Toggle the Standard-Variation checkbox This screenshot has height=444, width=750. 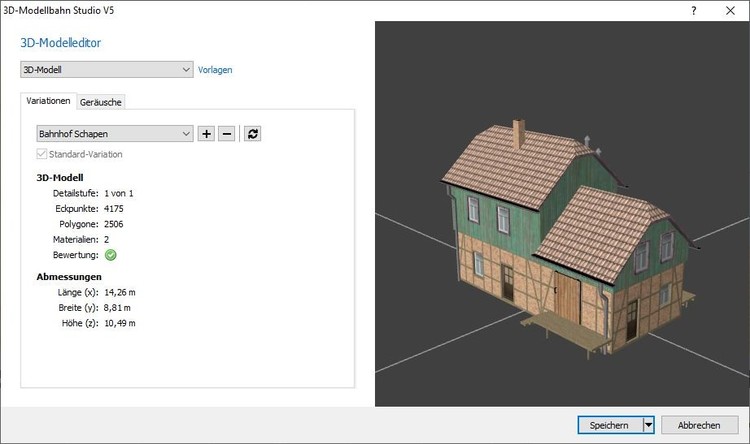[x=41, y=155]
